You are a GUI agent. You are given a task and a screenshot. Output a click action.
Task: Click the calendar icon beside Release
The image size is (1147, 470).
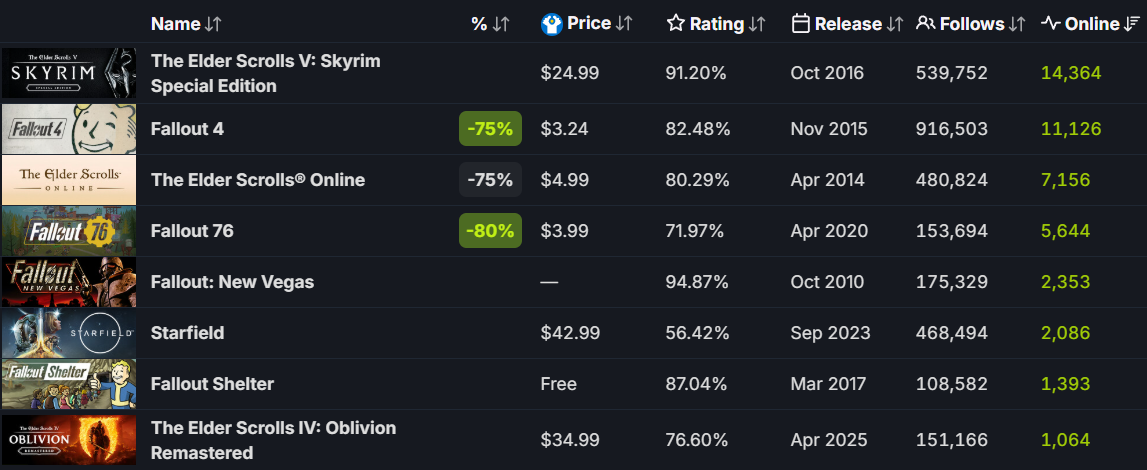coord(800,23)
